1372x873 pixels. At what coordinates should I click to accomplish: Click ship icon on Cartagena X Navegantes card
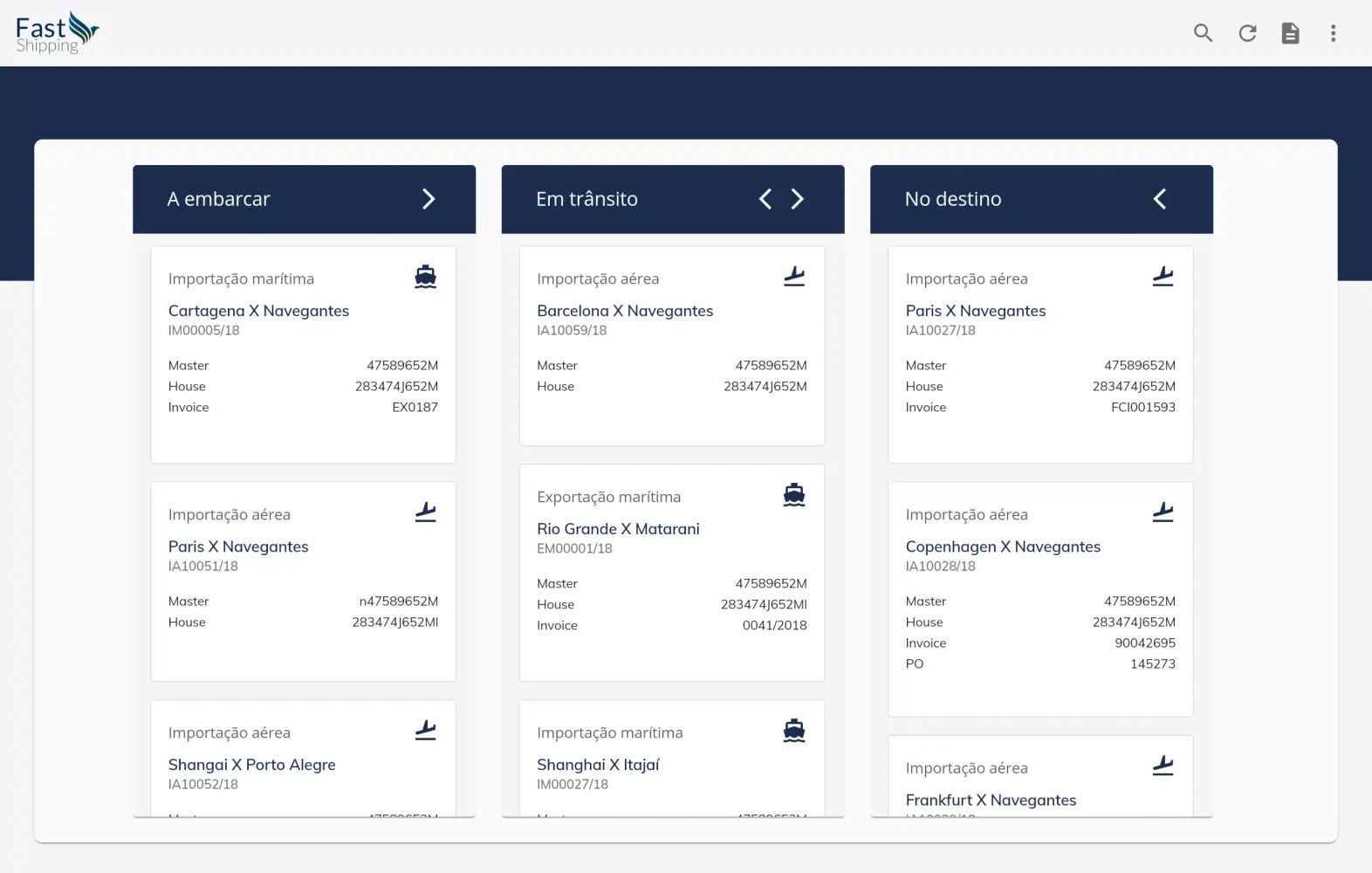pos(425,277)
